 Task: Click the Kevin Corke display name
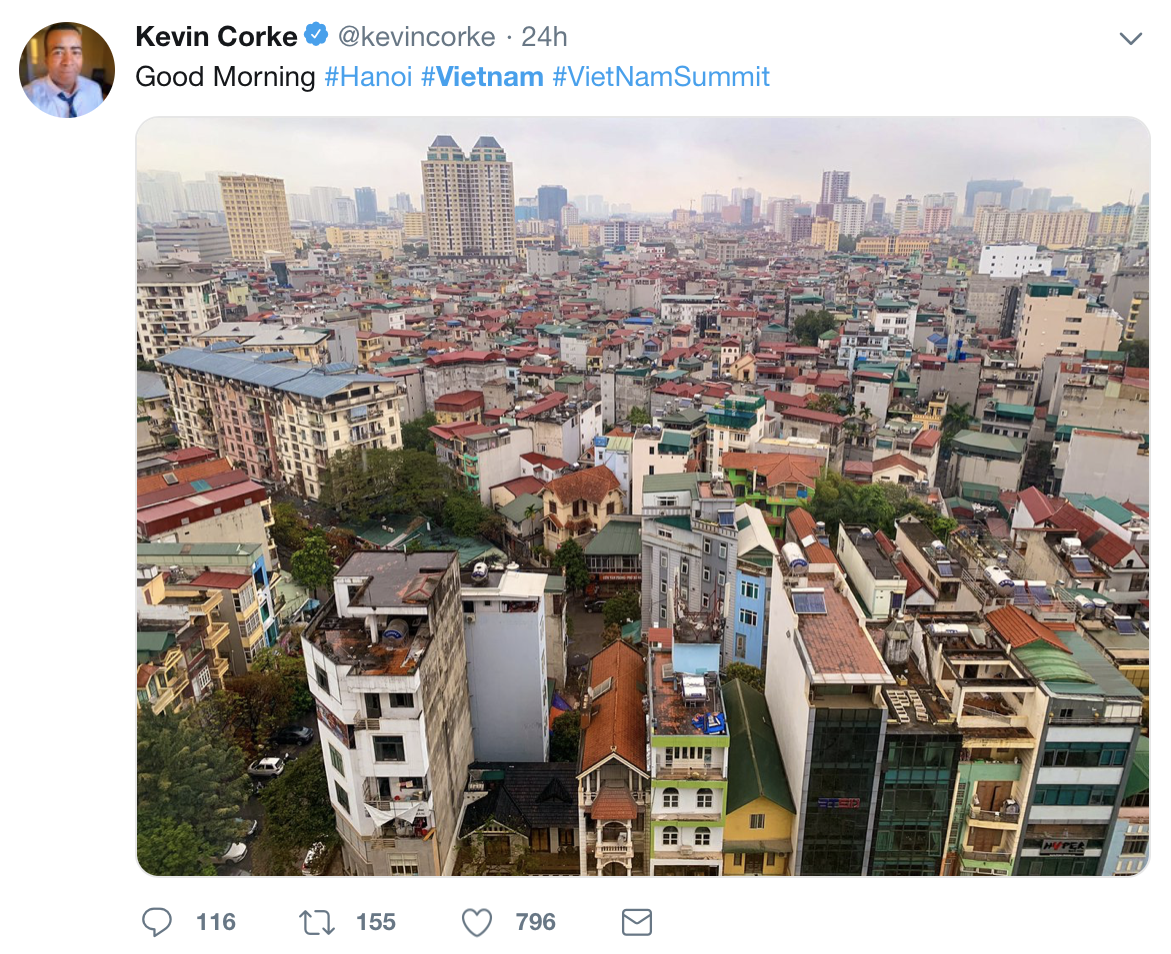pos(216,37)
